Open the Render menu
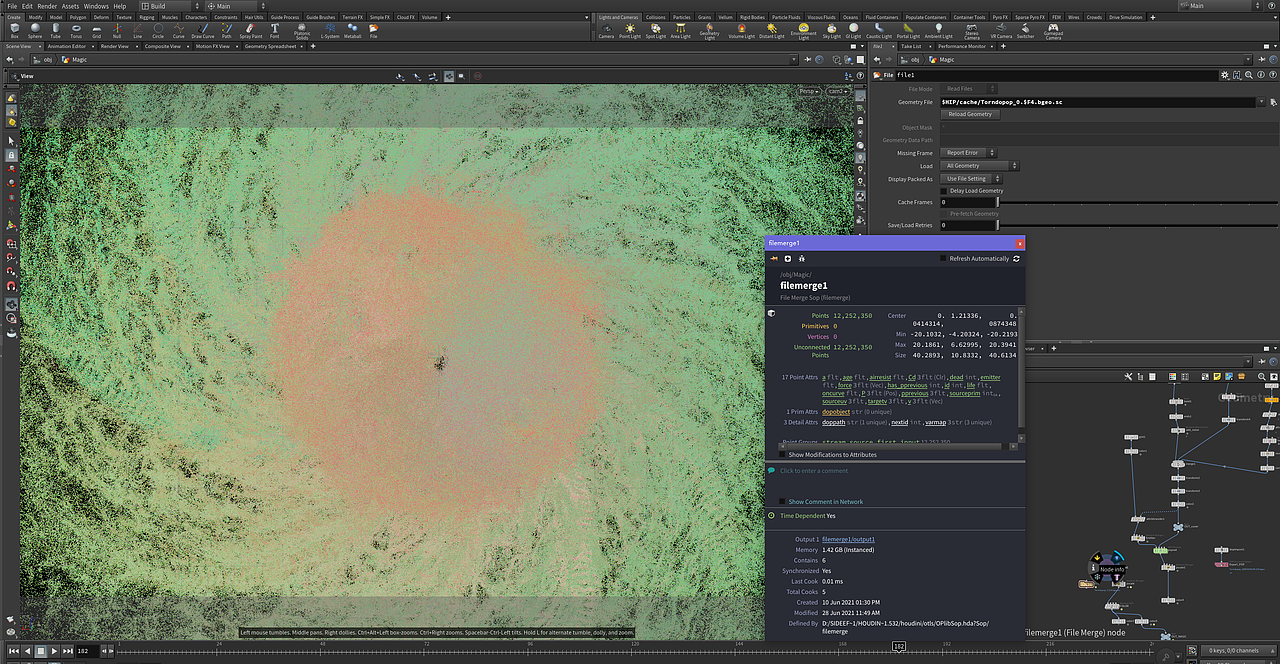The image size is (1280, 664). coord(47,6)
